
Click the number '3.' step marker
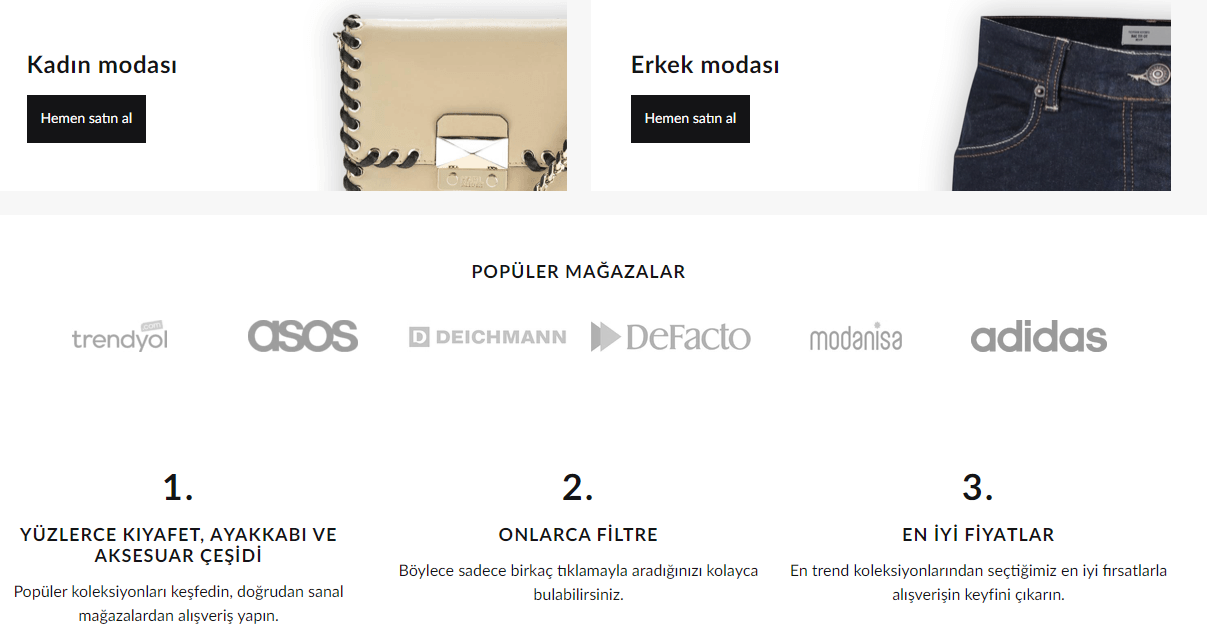(x=978, y=487)
